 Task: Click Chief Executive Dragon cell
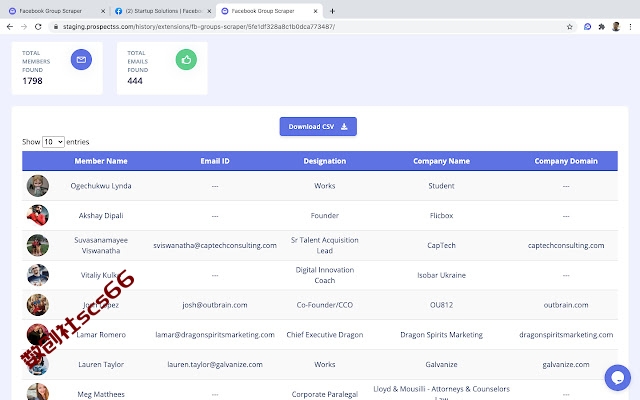tap(324, 335)
